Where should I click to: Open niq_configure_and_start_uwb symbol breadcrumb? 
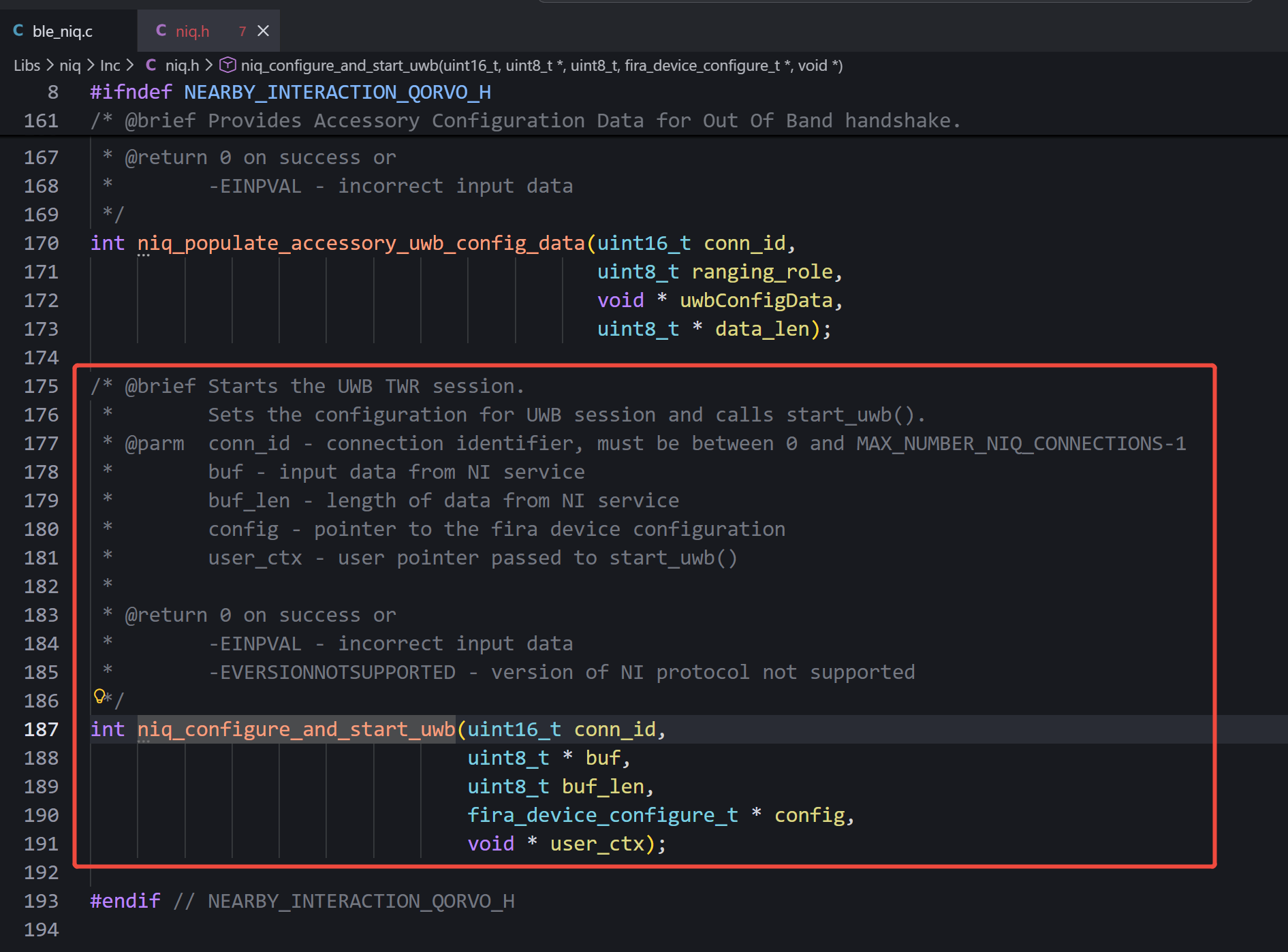point(541,65)
